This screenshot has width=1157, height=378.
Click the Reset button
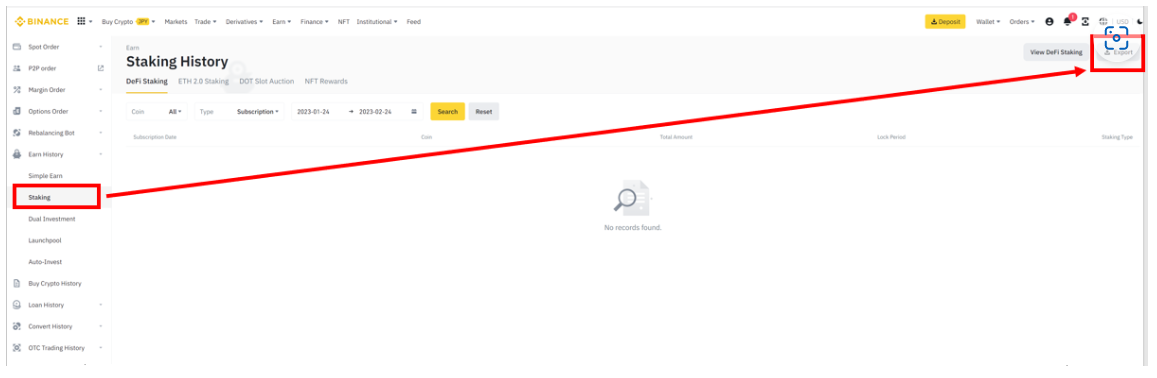click(483, 111)
